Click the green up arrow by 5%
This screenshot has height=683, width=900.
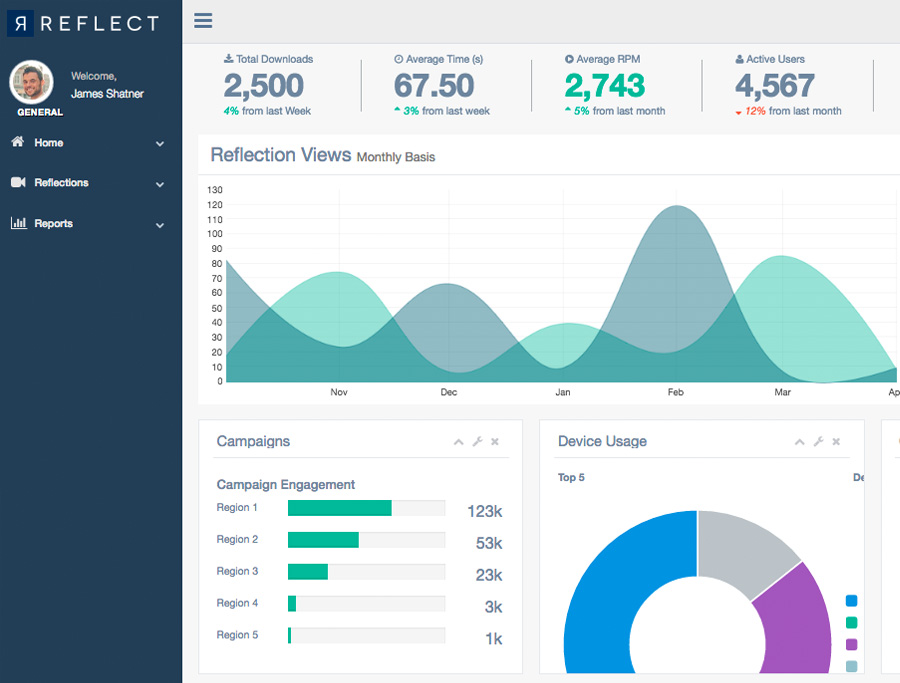(568, 109)
